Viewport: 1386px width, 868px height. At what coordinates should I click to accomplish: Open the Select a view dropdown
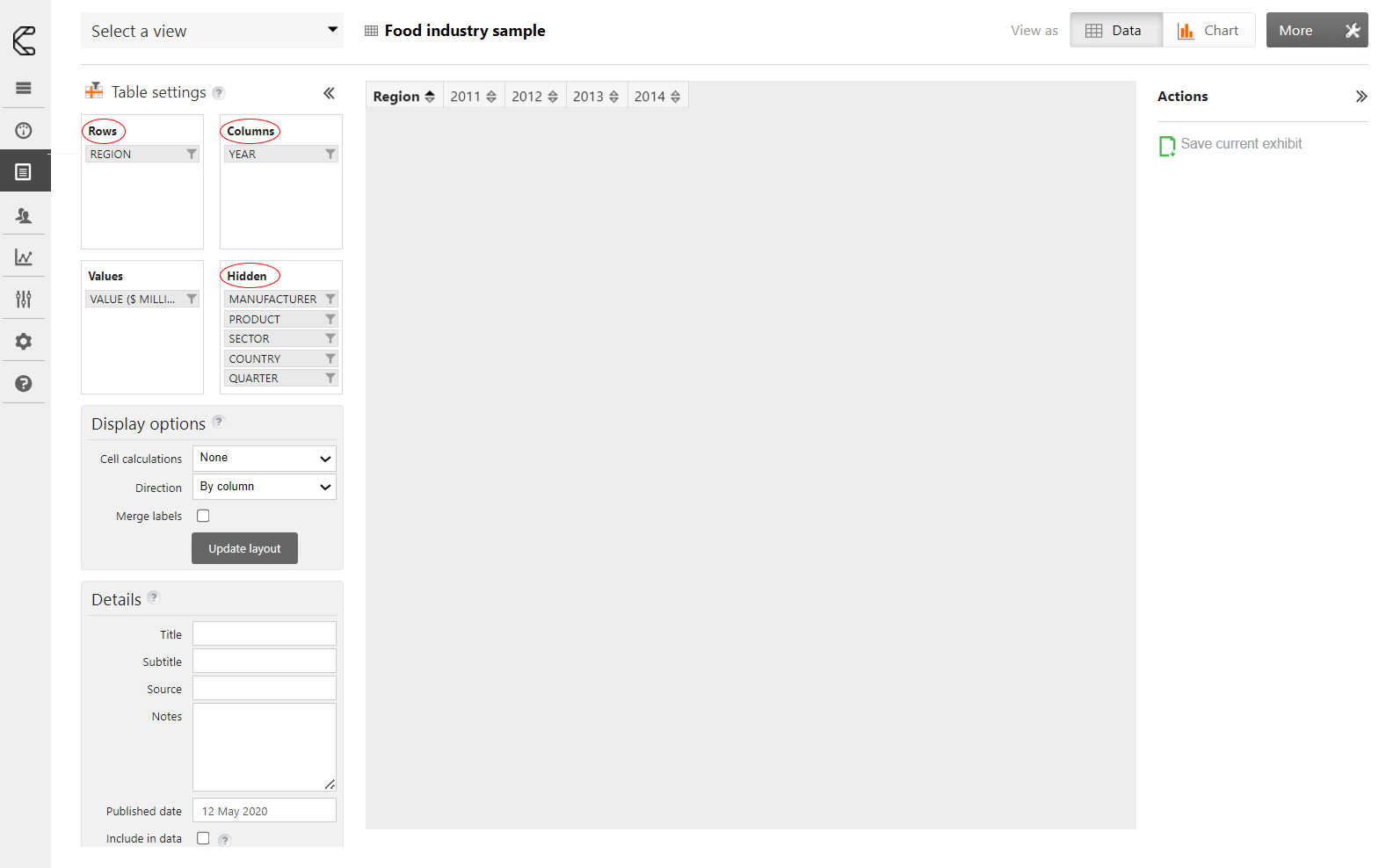click(212, 31)
